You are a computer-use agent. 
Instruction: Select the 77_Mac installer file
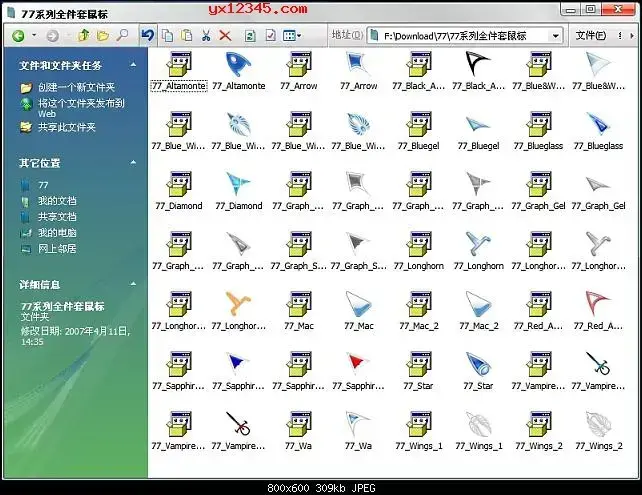(299, 310)
